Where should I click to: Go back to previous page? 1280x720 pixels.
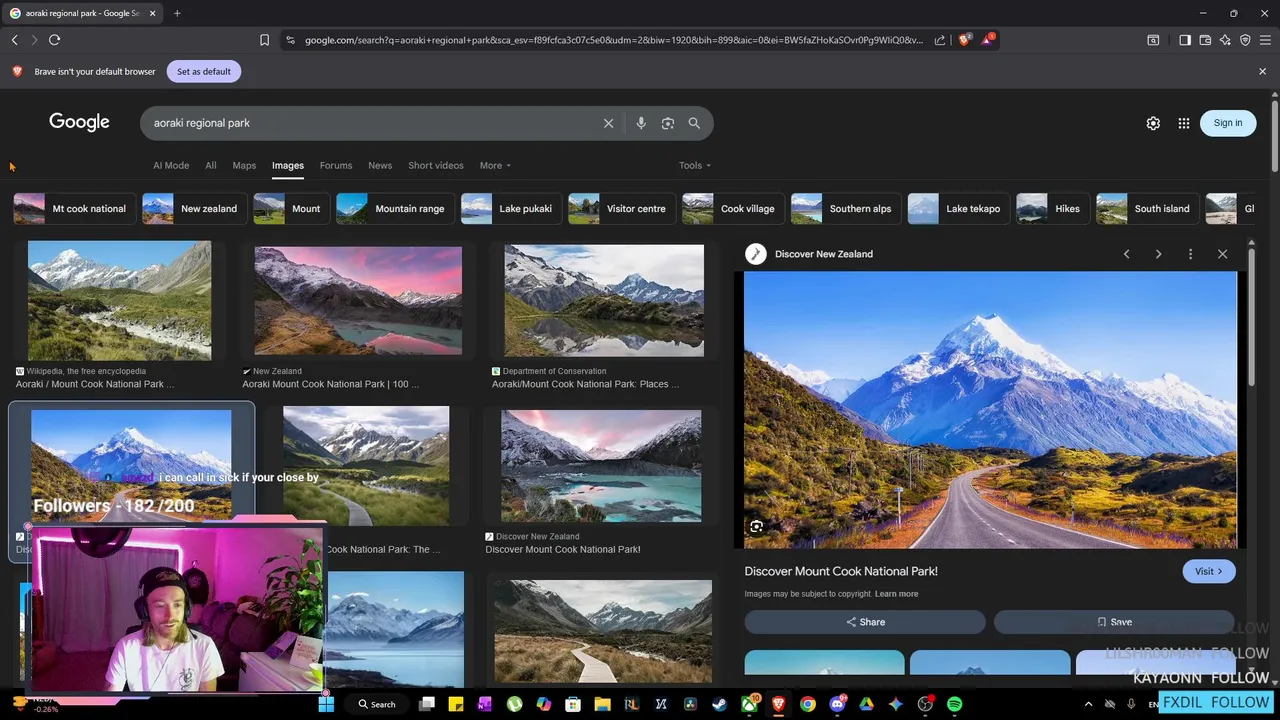14,40
